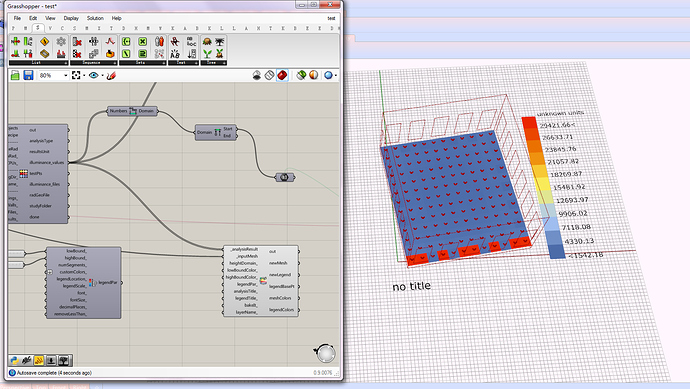Viewport: 690px width, 389px height.
Task: Click the Sort List component icon
Action: tap(28, 41)
